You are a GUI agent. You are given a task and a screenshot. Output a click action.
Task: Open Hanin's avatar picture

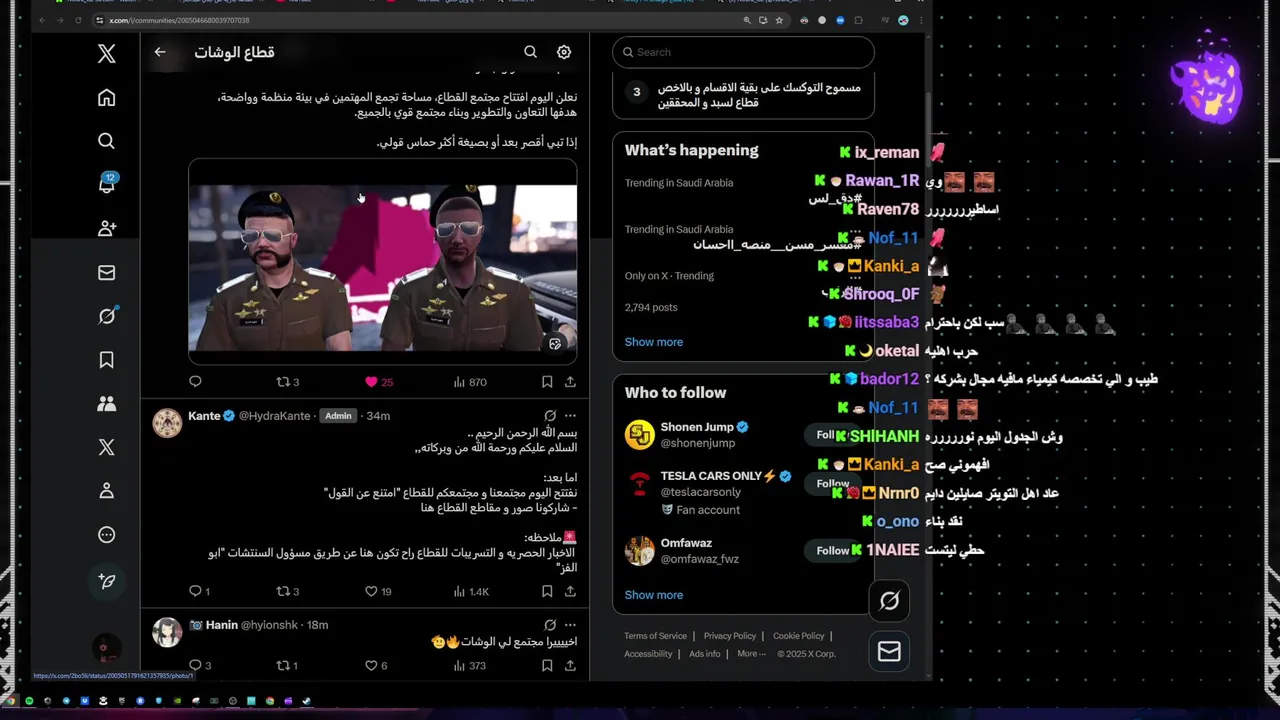[x=167, y=632]
